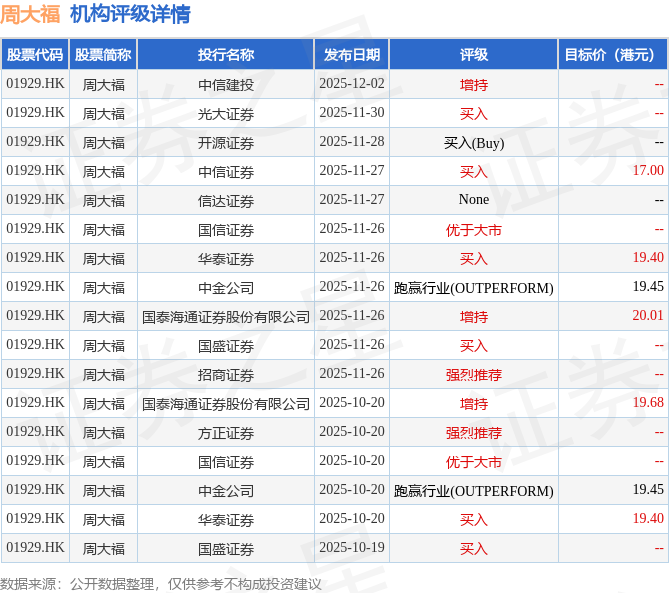Click 国盛证券 in the 2025-11-26 row
The image size is (669, 593).
[x=226, y=346]
